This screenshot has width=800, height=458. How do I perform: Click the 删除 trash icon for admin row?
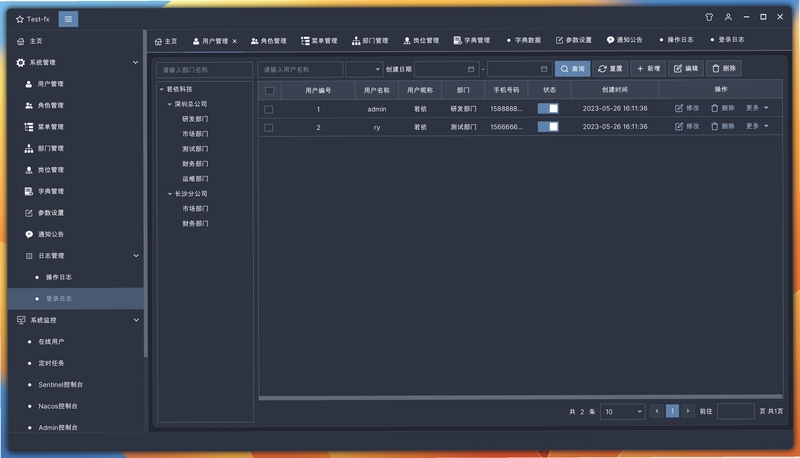[714, 108]
